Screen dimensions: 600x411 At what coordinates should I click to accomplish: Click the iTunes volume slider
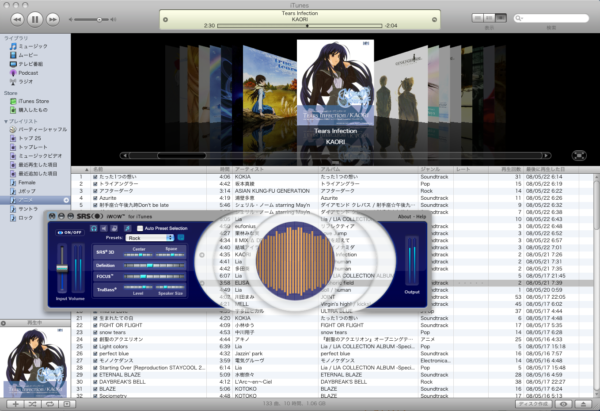(x=92, y=19)
